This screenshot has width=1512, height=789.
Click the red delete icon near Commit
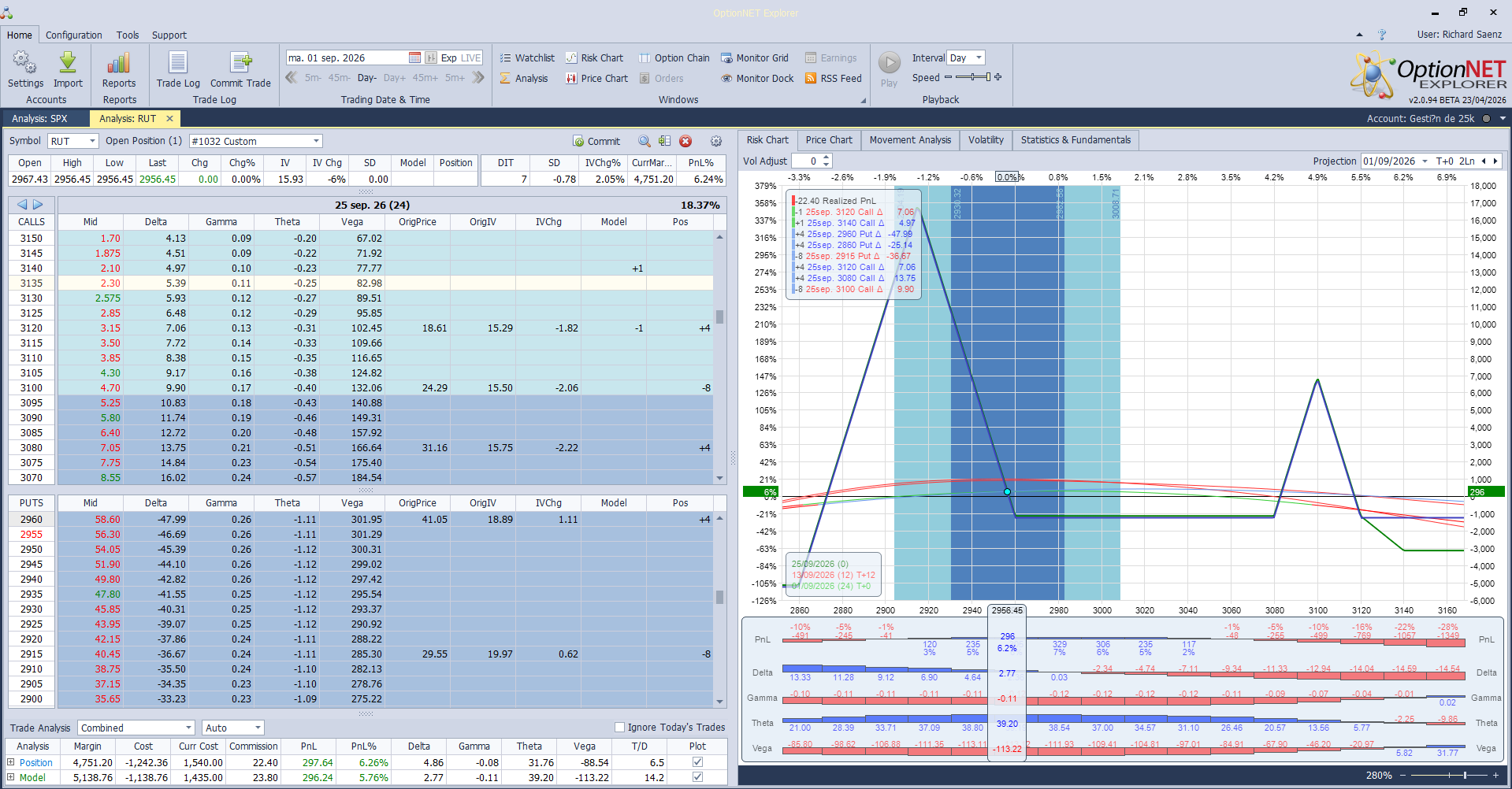685,141
